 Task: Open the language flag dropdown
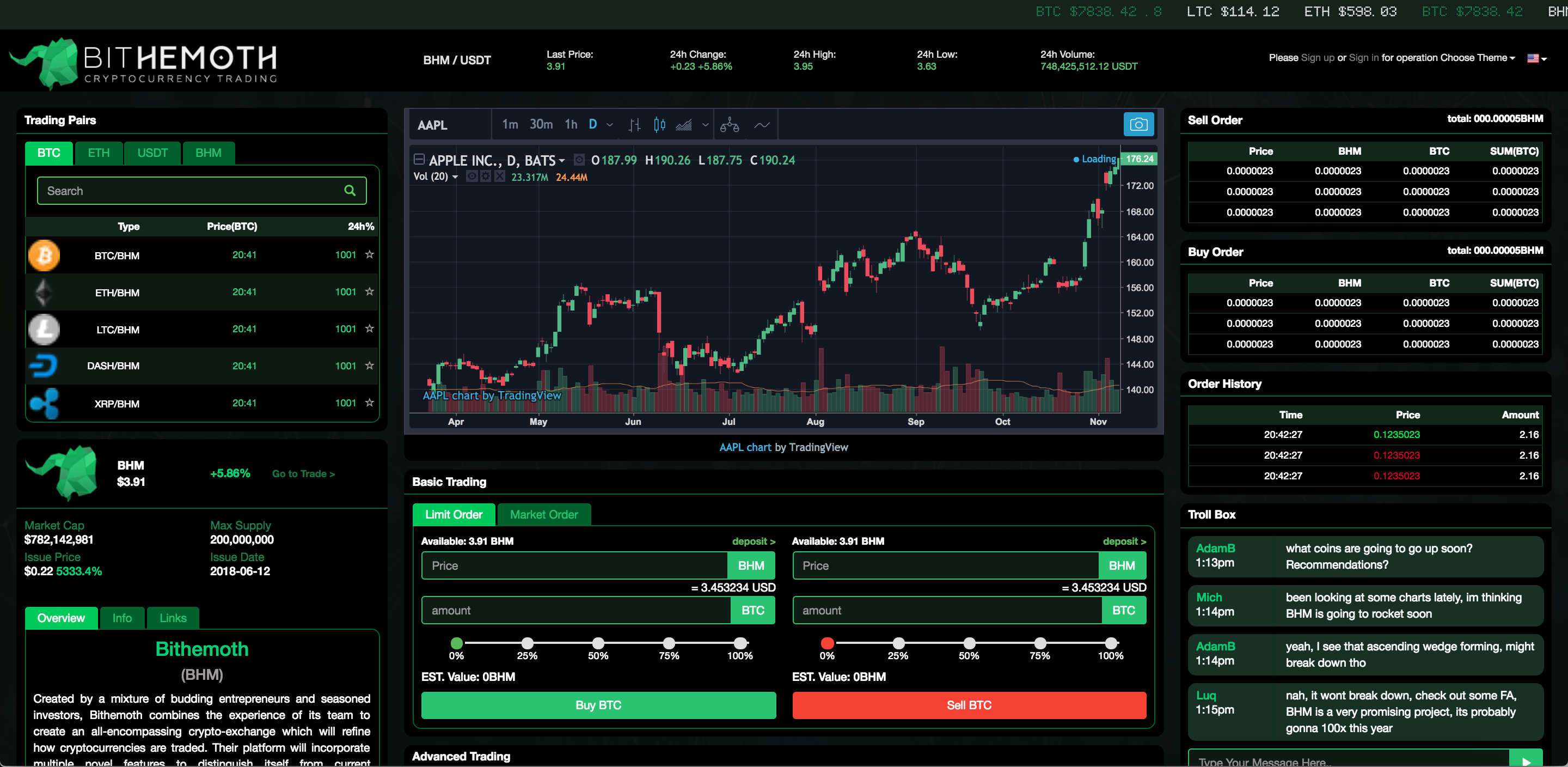pyautogui.click(x=1536, y=58)
